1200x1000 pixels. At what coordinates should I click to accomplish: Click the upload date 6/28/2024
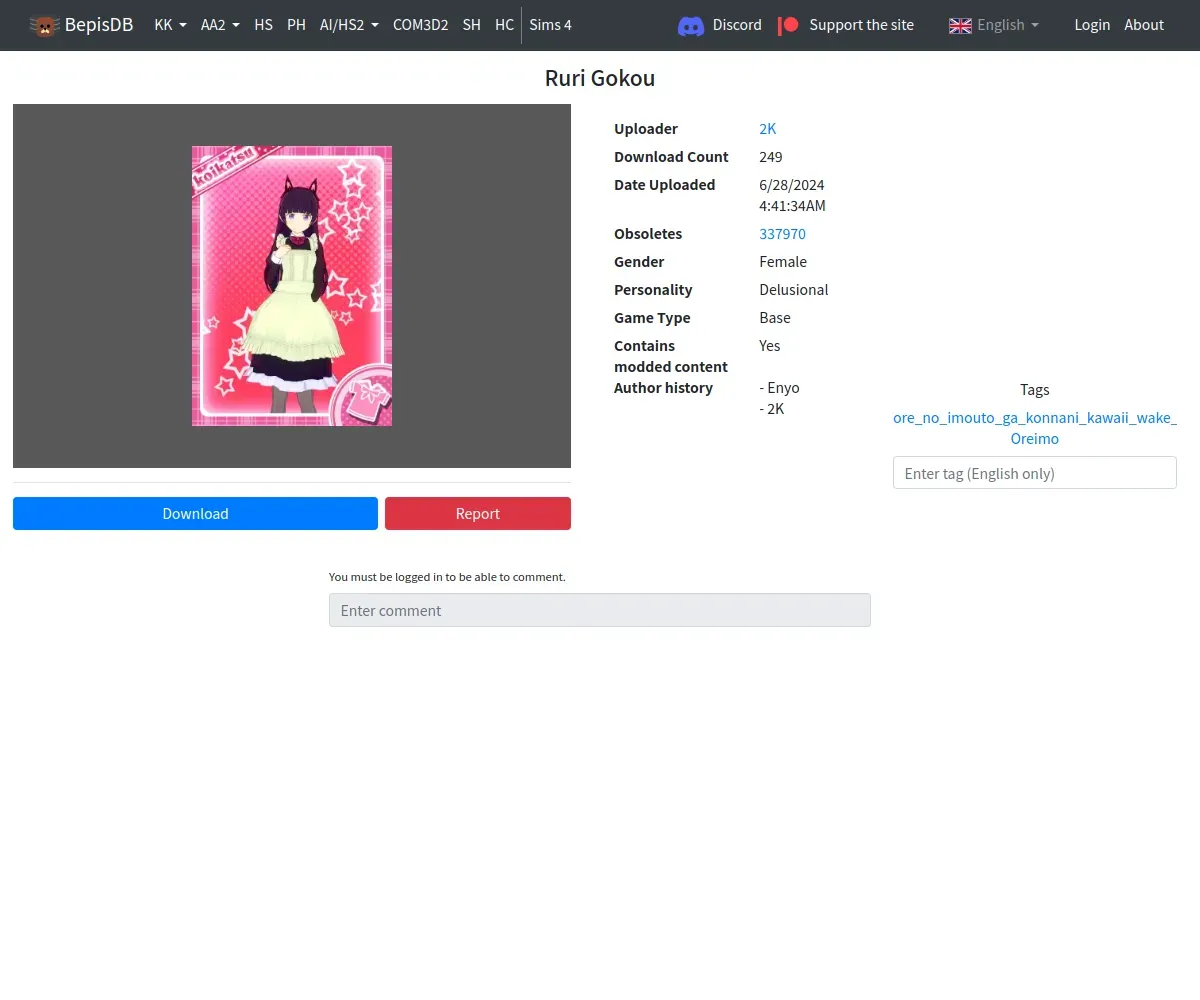pos(792,185)
